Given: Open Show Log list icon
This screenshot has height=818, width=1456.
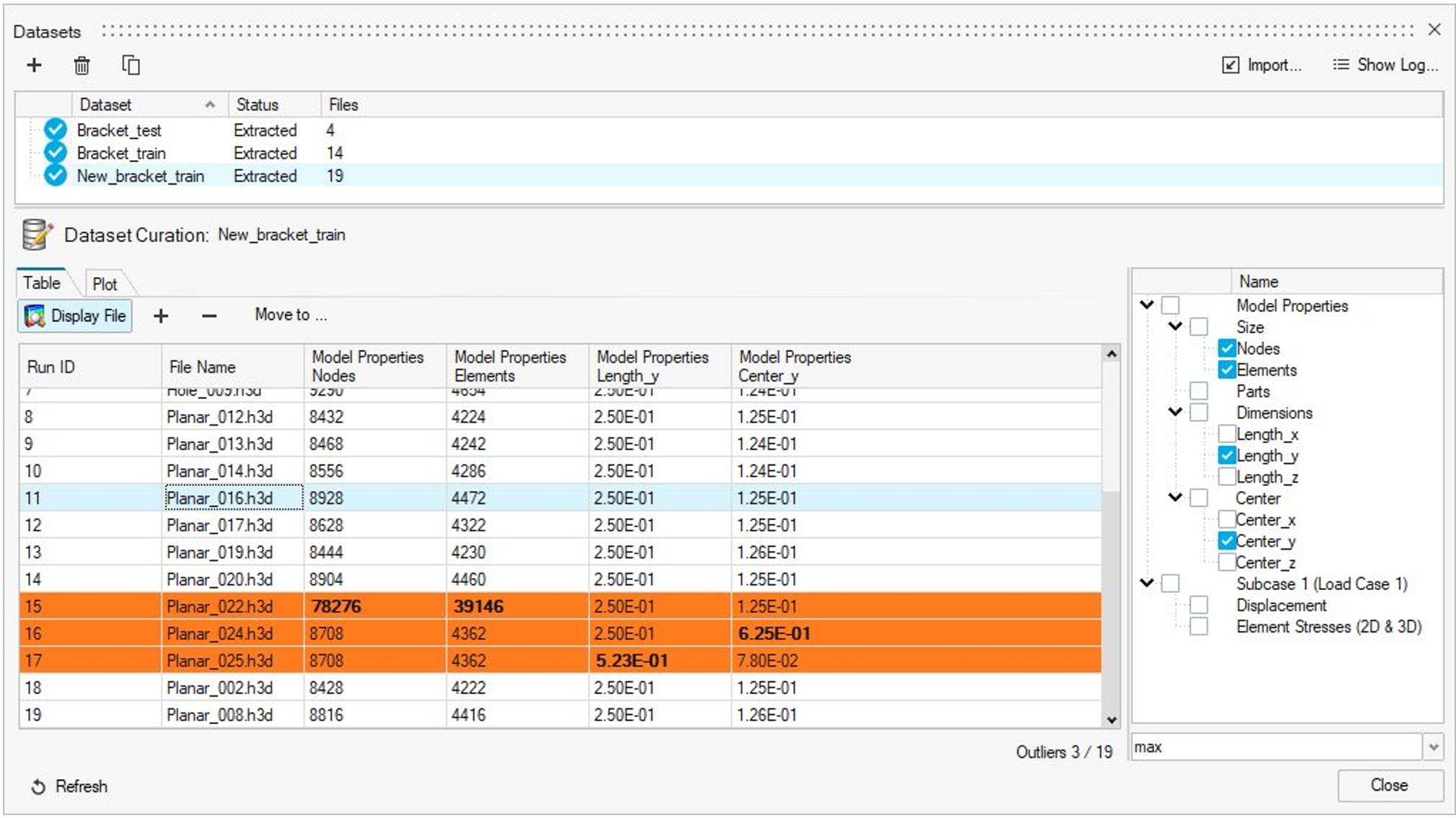Looking at the screenshot, I should (1341, 65).
